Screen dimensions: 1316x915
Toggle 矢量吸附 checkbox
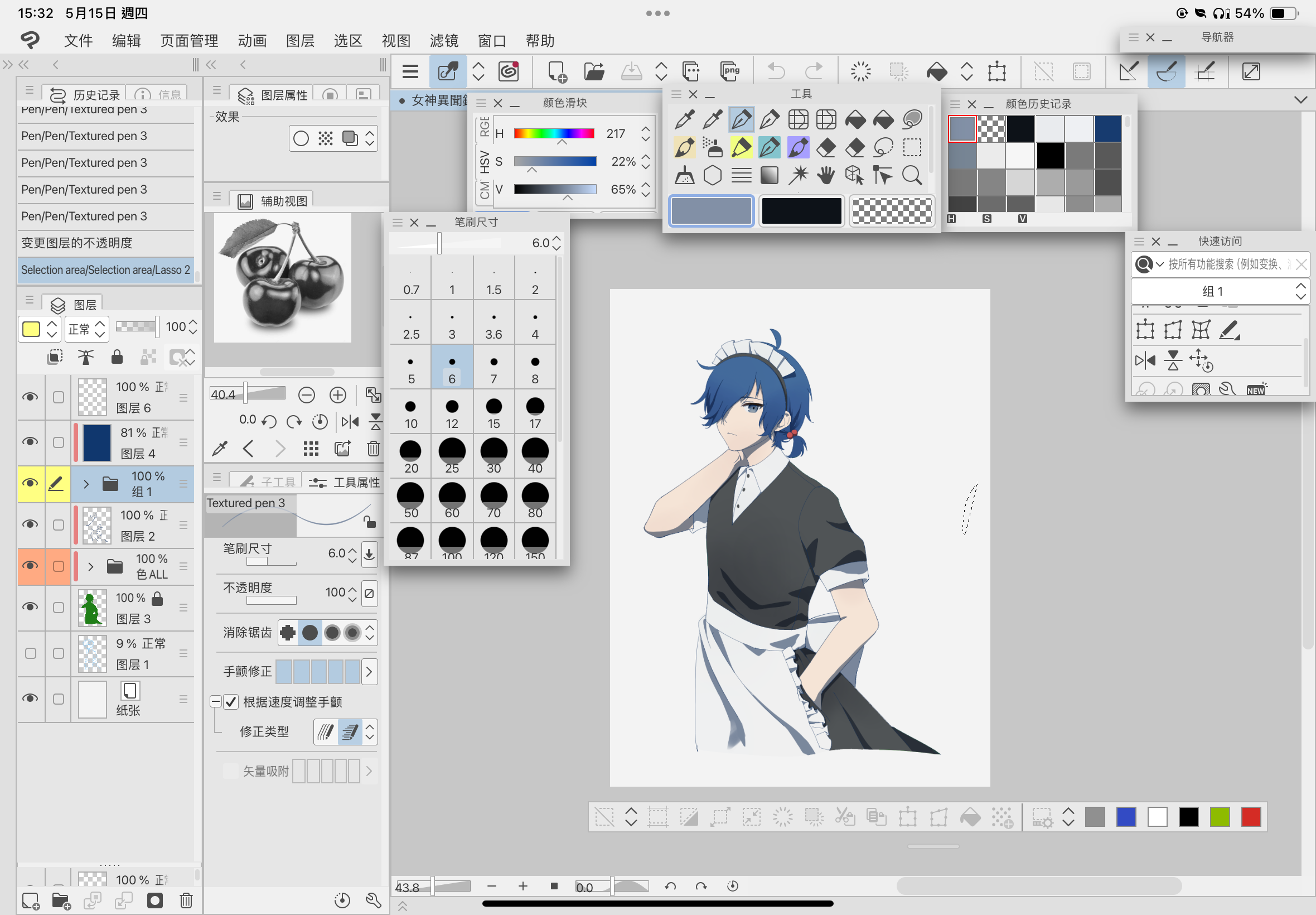230,770
